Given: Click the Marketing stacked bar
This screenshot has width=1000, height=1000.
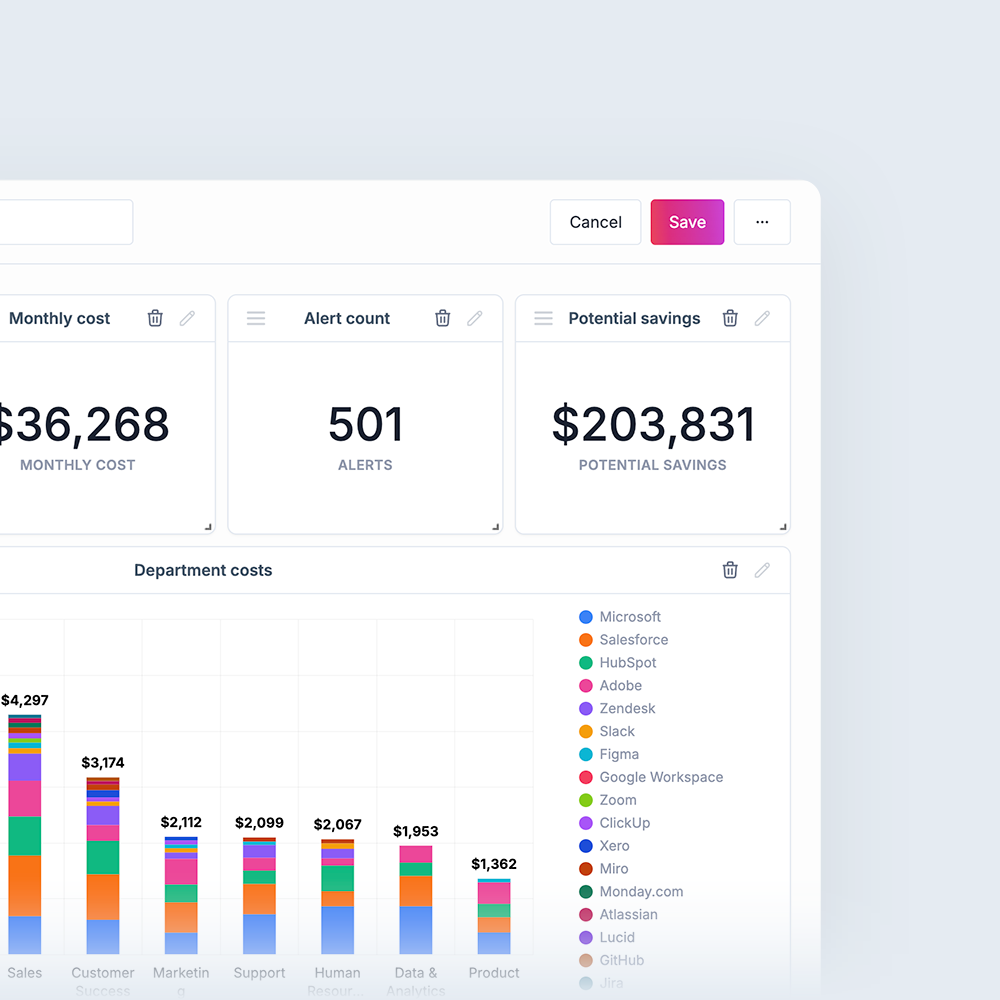Looking at the screenshot, I should 181,895.
